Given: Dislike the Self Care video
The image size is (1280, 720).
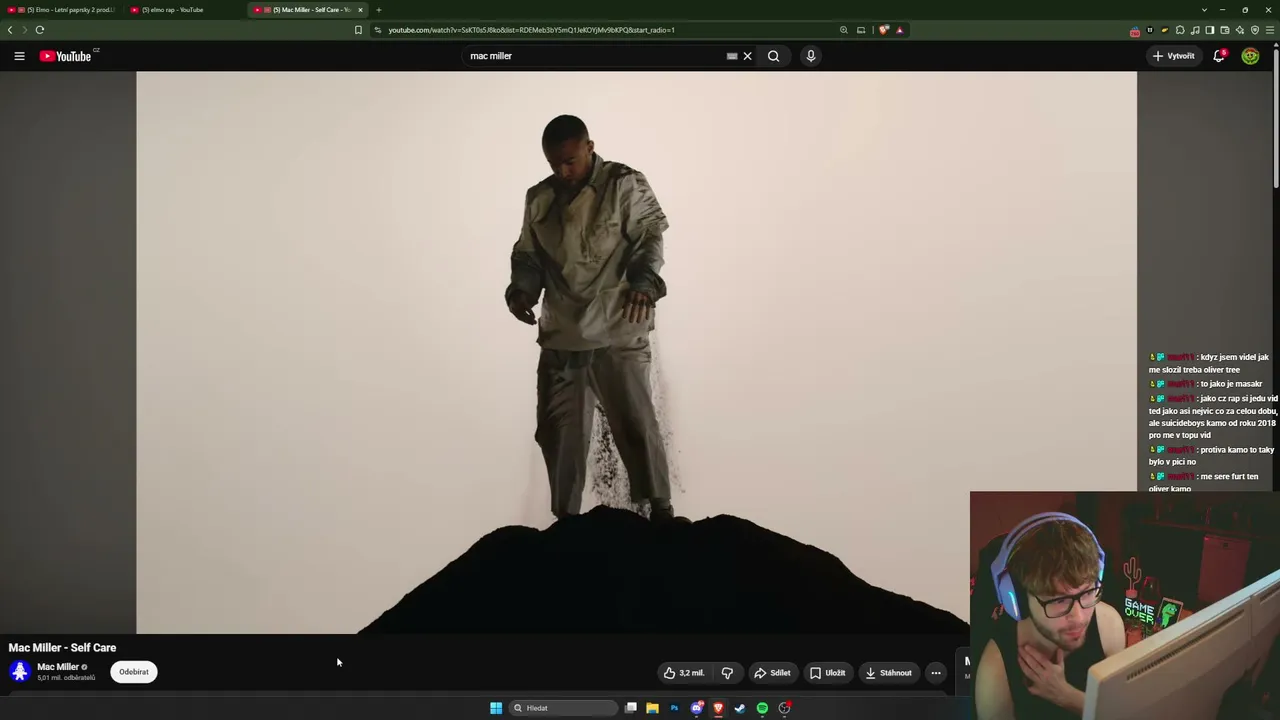Looking at the screenshot, I should click(x=727, y=673).
